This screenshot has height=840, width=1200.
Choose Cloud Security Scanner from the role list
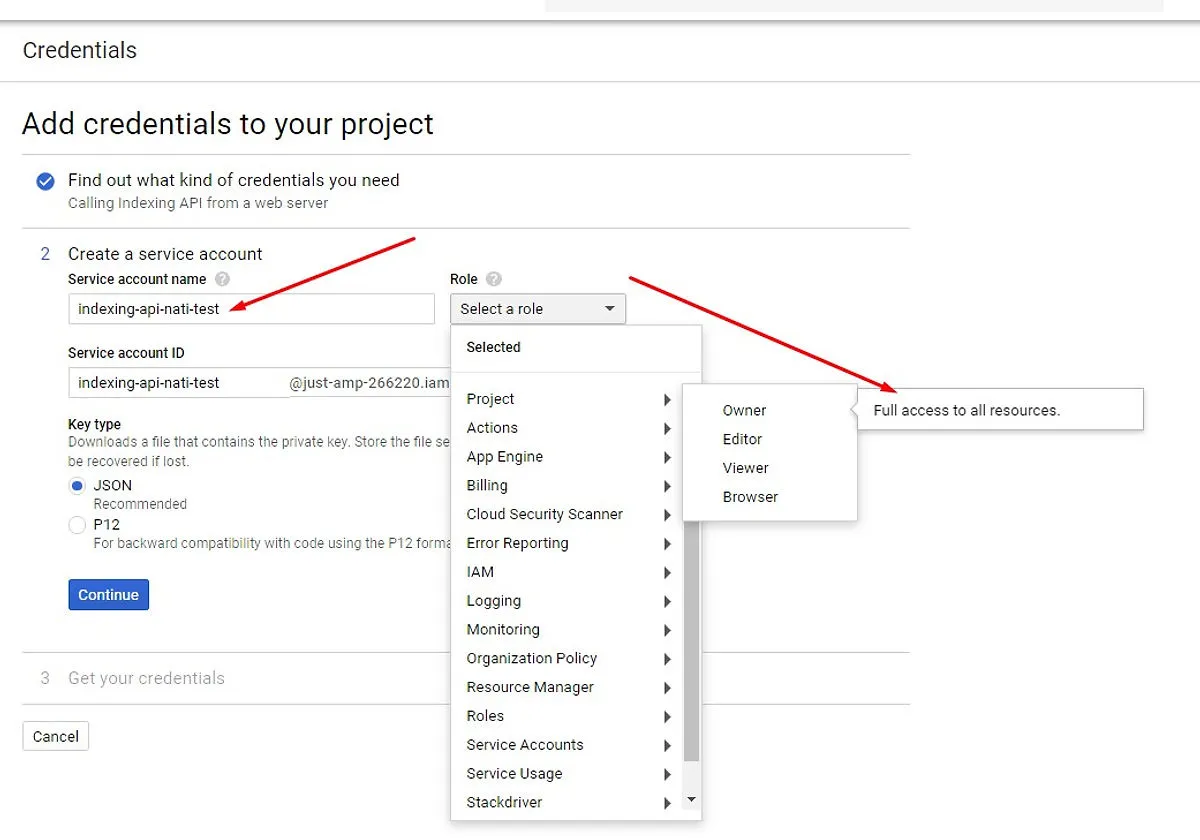tap(543, 514)
